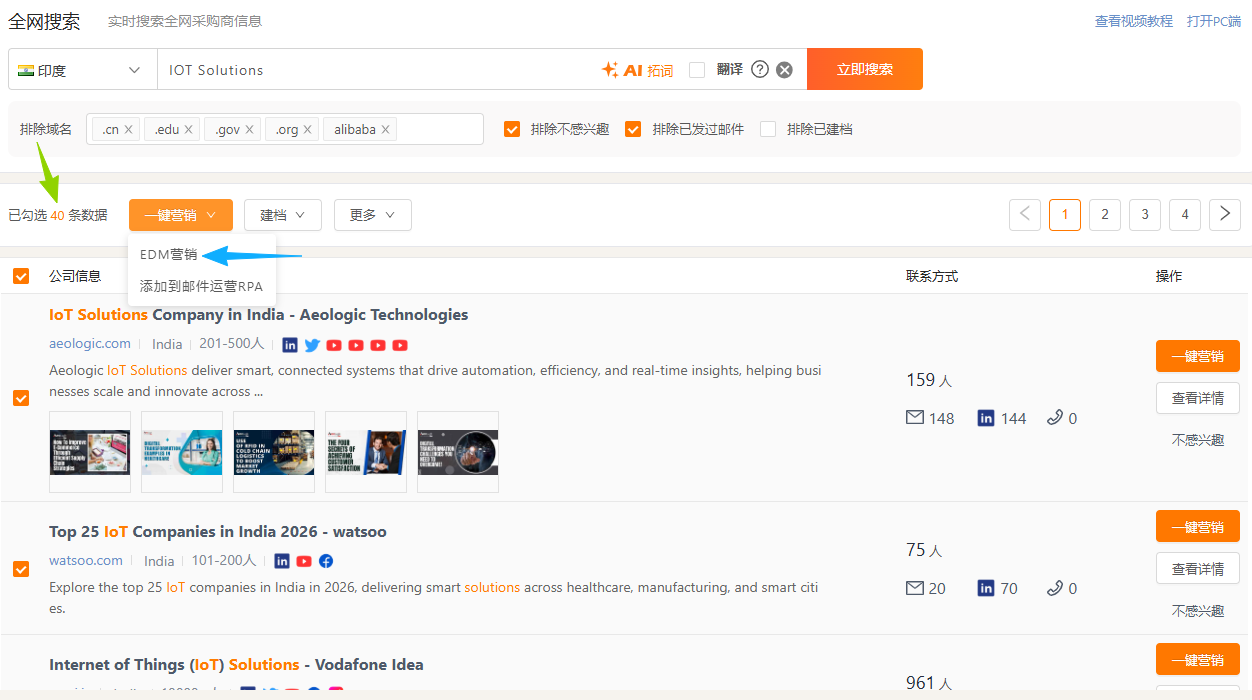
Task: Click the LinkedIn contact icon showing 70
Action: pos(986,588)
